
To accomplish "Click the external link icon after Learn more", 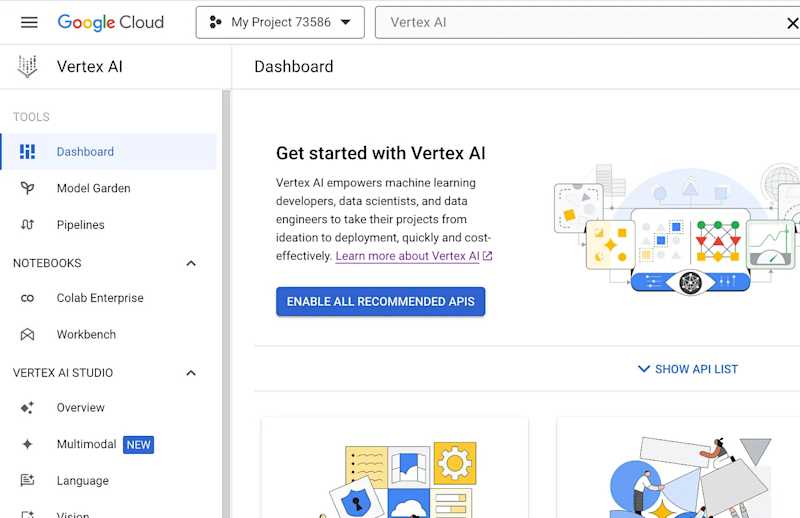I will (487, 256).
